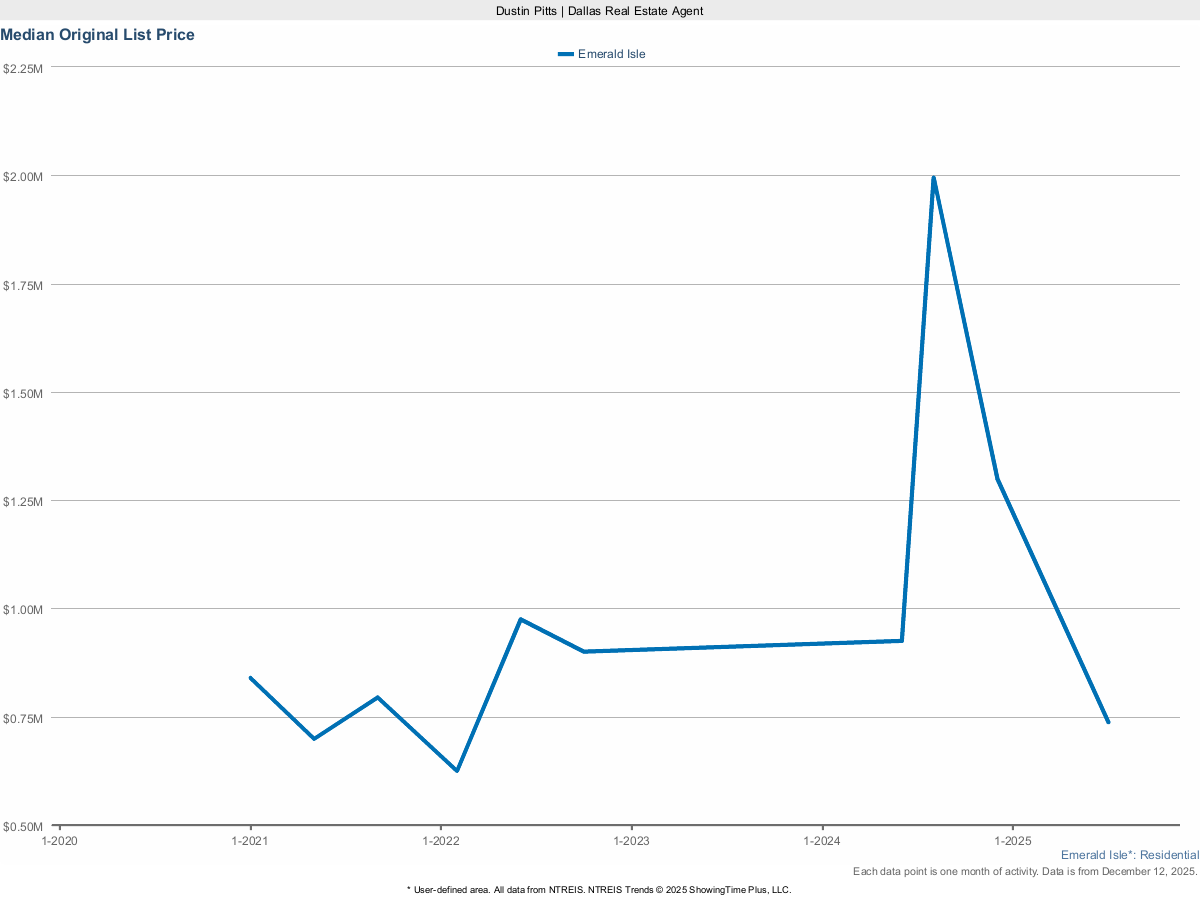Select the 1-2020 x-axis label
This screenshot has height=900, width=1200.
[x=59, y=842]
